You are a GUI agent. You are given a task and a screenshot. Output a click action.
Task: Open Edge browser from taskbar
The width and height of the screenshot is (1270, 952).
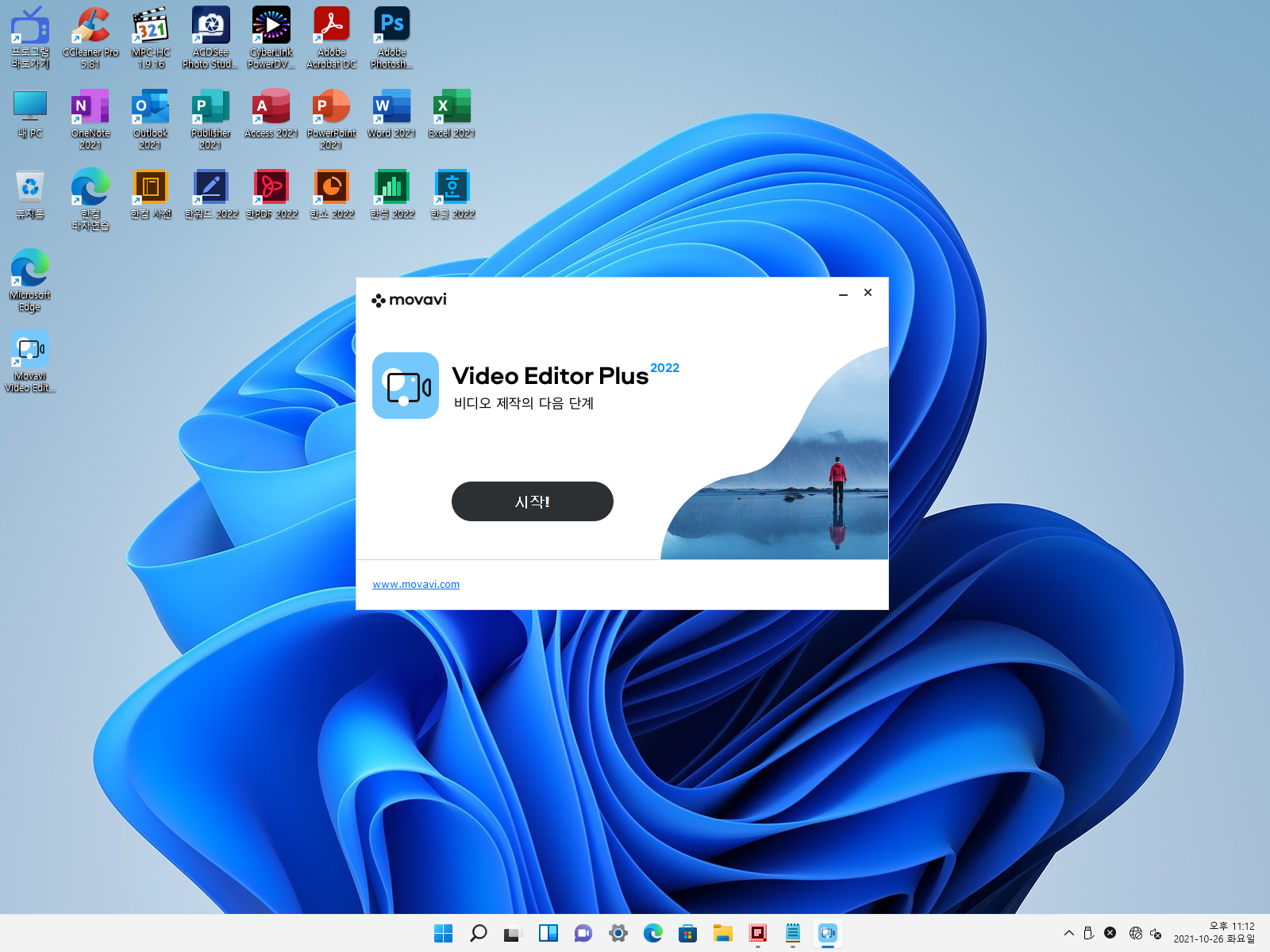(x=653, y=933)
